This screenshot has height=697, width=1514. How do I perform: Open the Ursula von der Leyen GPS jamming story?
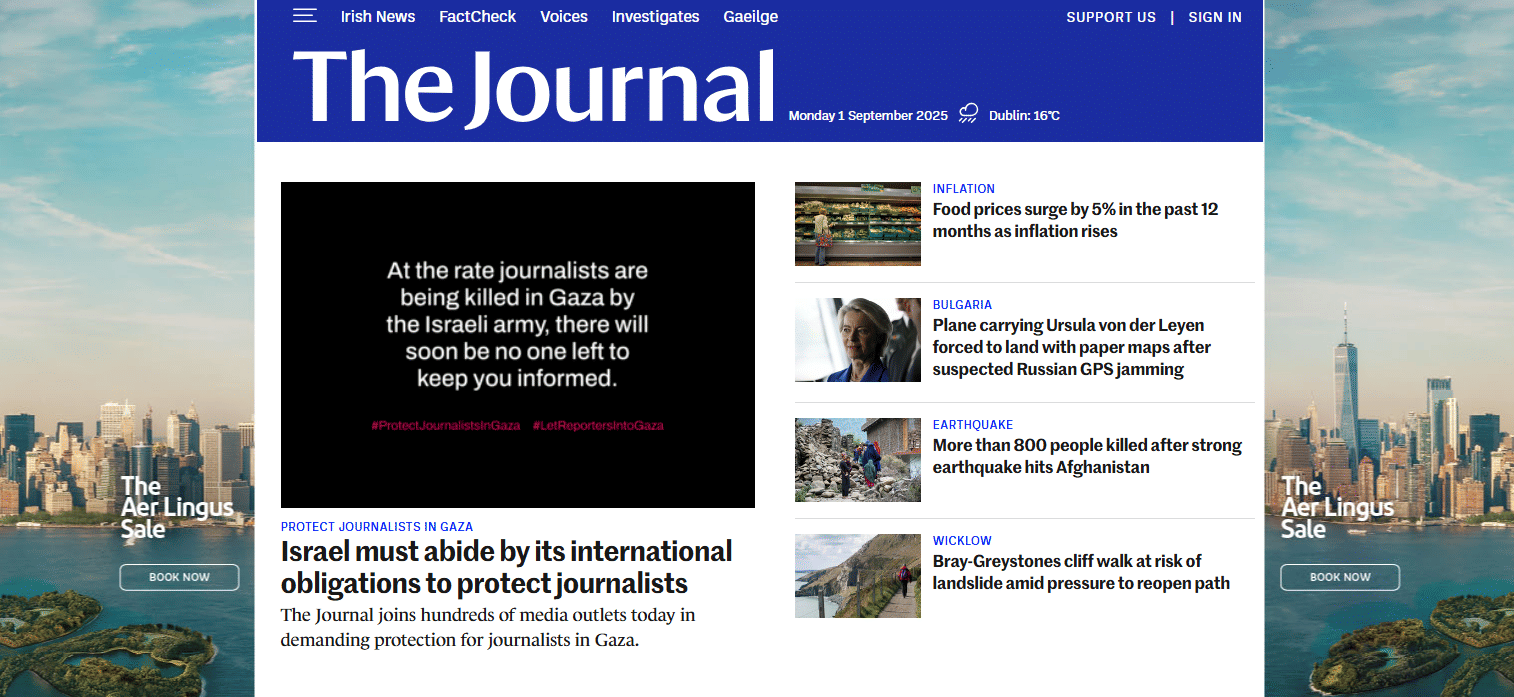click(x=1071, y=347)
